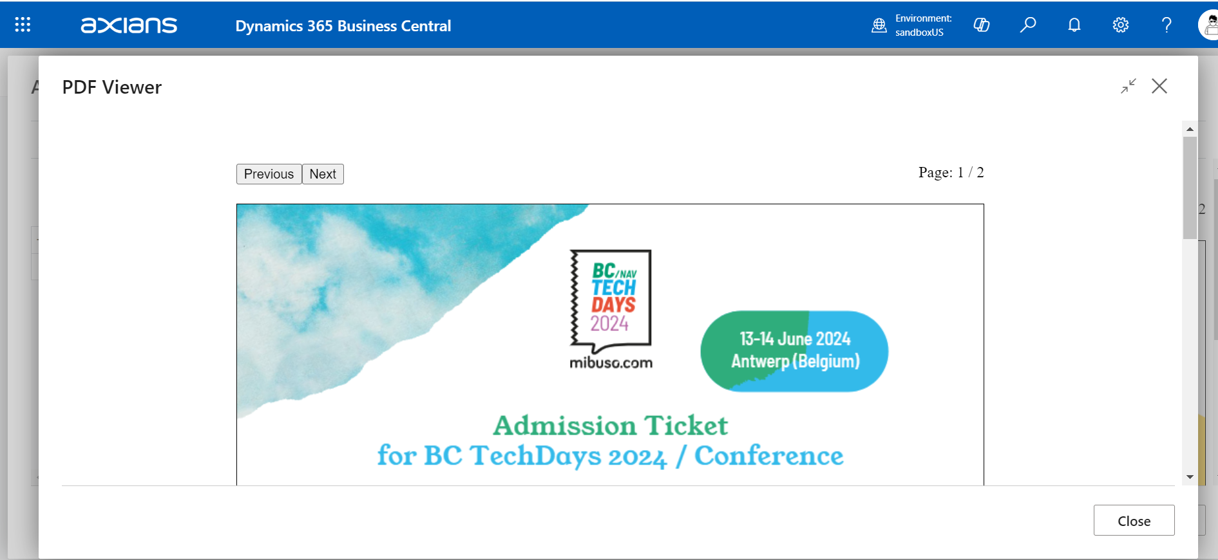The width and height of the screenshot is (1218, 560).
Task: Open the Copilot icon in header
Action: point(981,25)
